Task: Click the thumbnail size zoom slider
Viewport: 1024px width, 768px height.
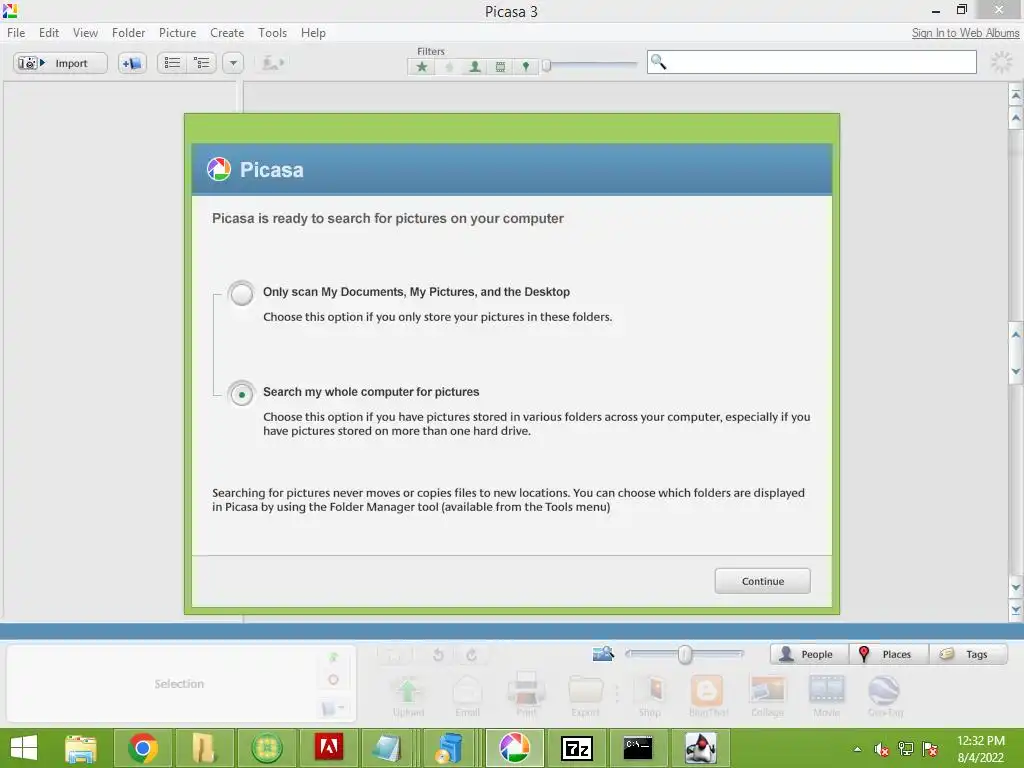Action: click(x=684, y=654)
